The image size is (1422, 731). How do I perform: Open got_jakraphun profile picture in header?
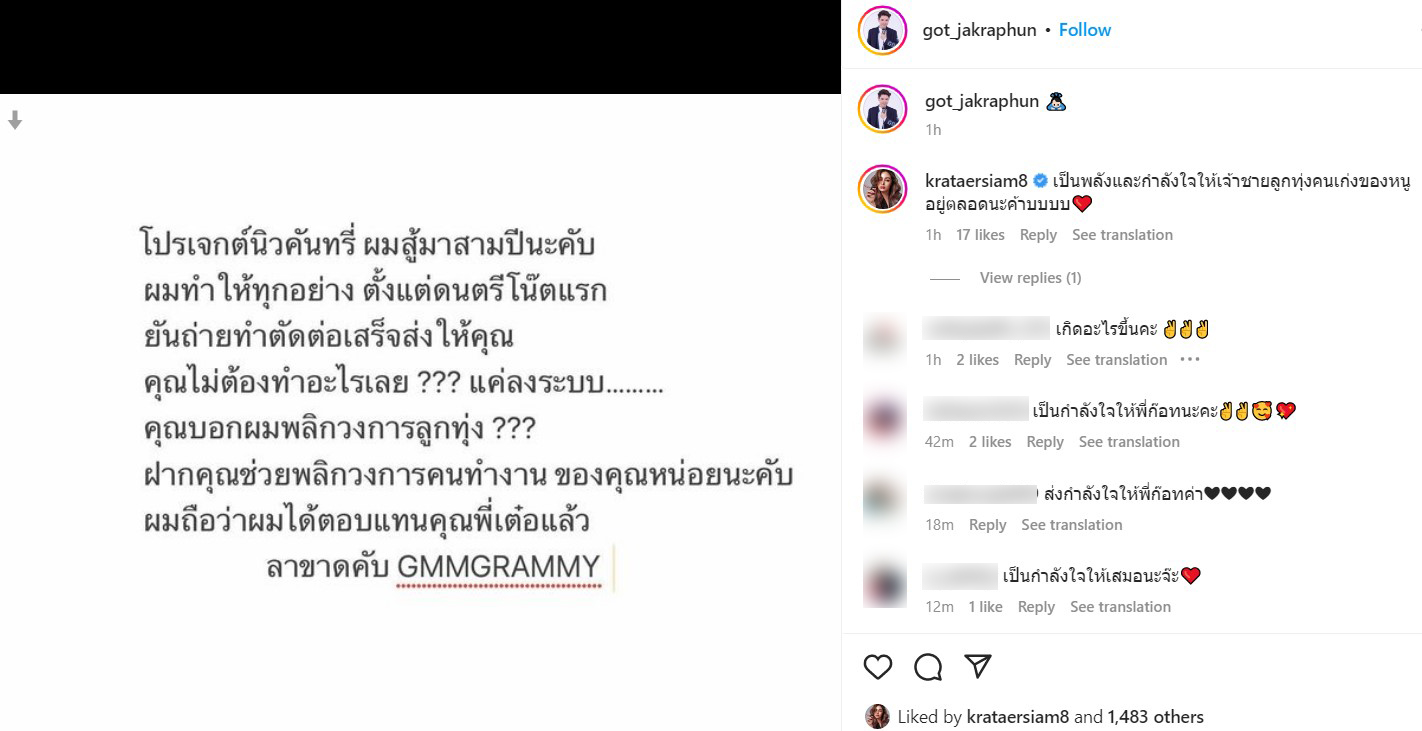882,30
